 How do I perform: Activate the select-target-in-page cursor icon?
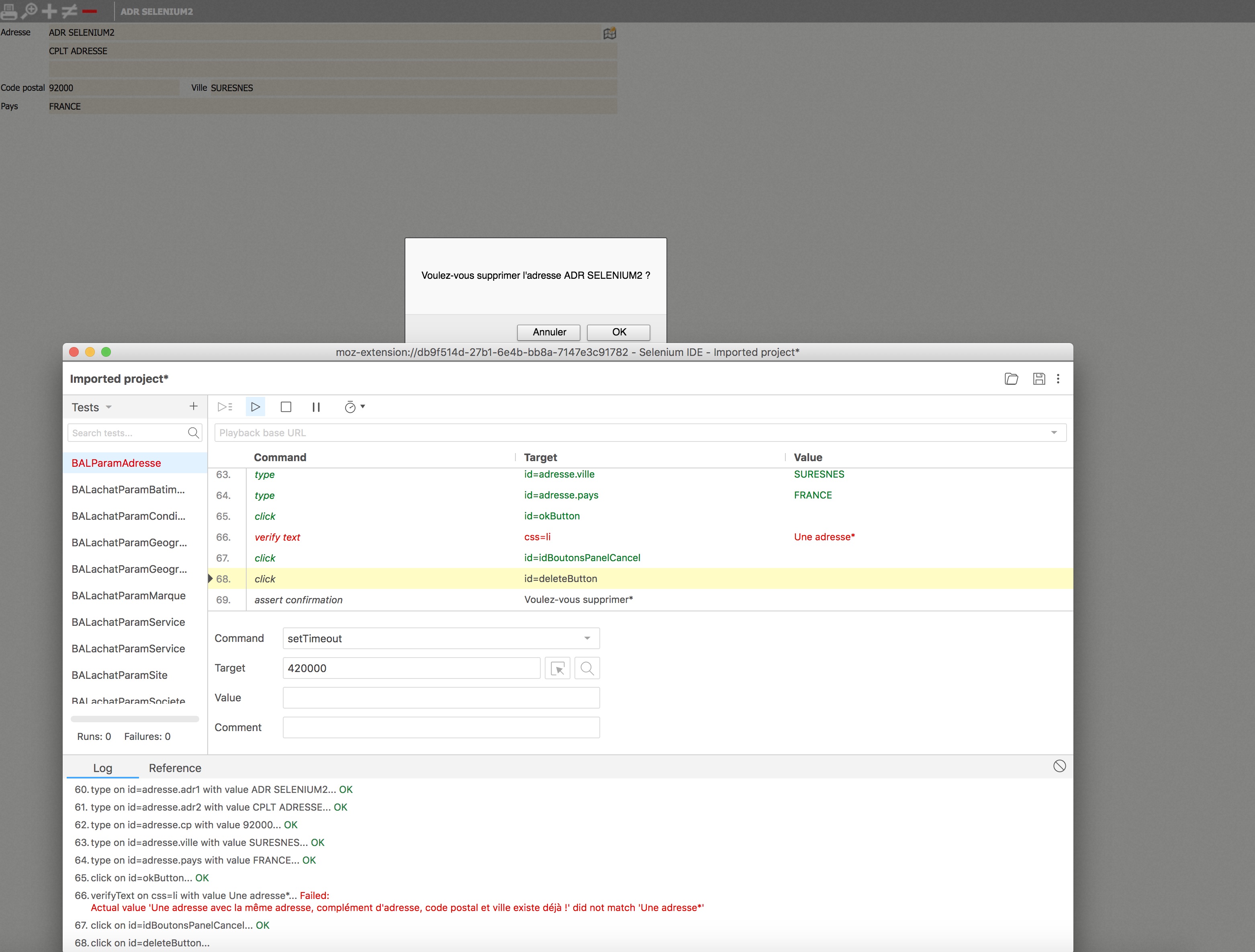pyautogui.click(x=558, y=668)
